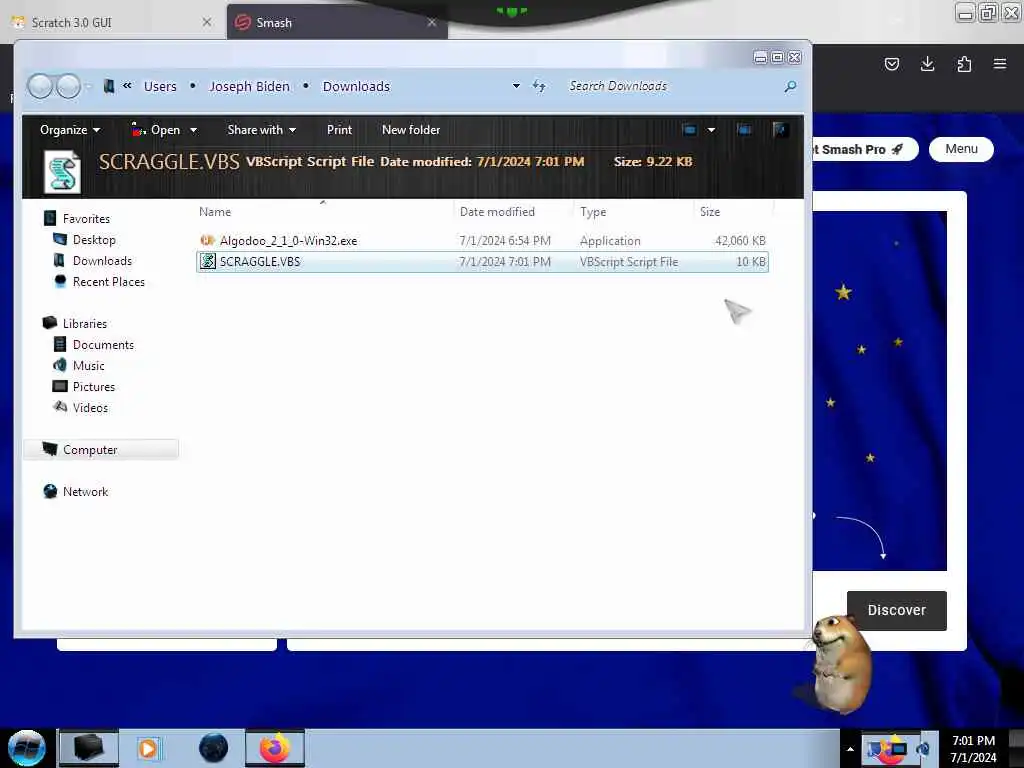Screen dimensions: 1024x768
Task: Select Network in the navigation pane
Action: [85, 491]
